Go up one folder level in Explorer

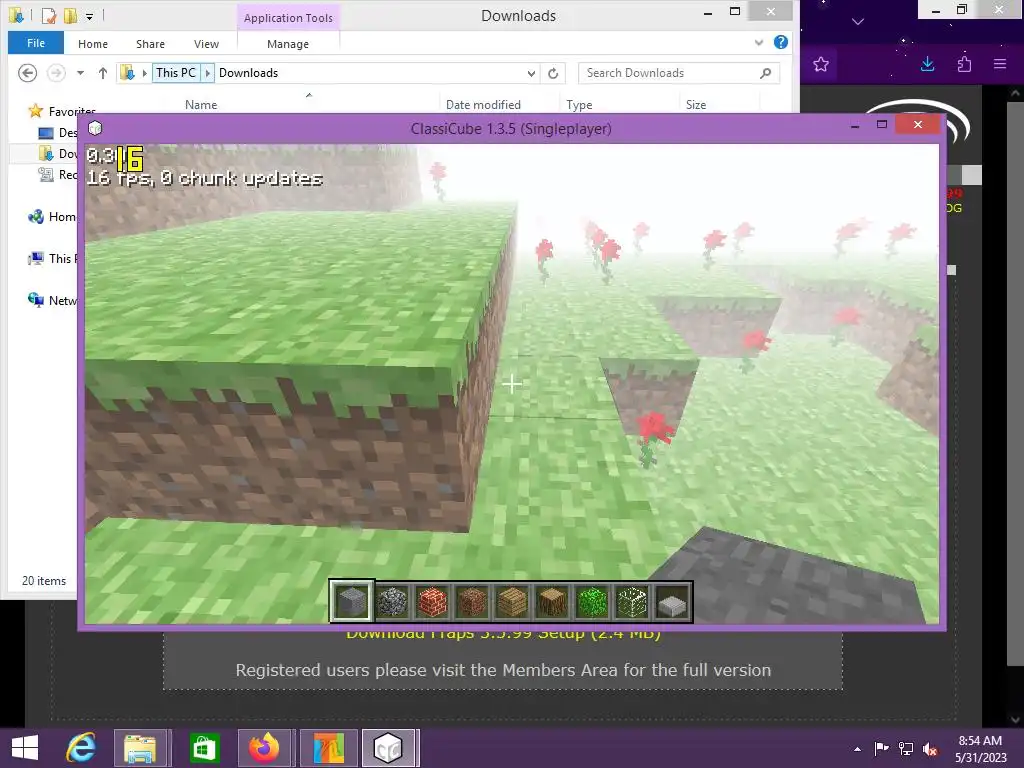103,73
